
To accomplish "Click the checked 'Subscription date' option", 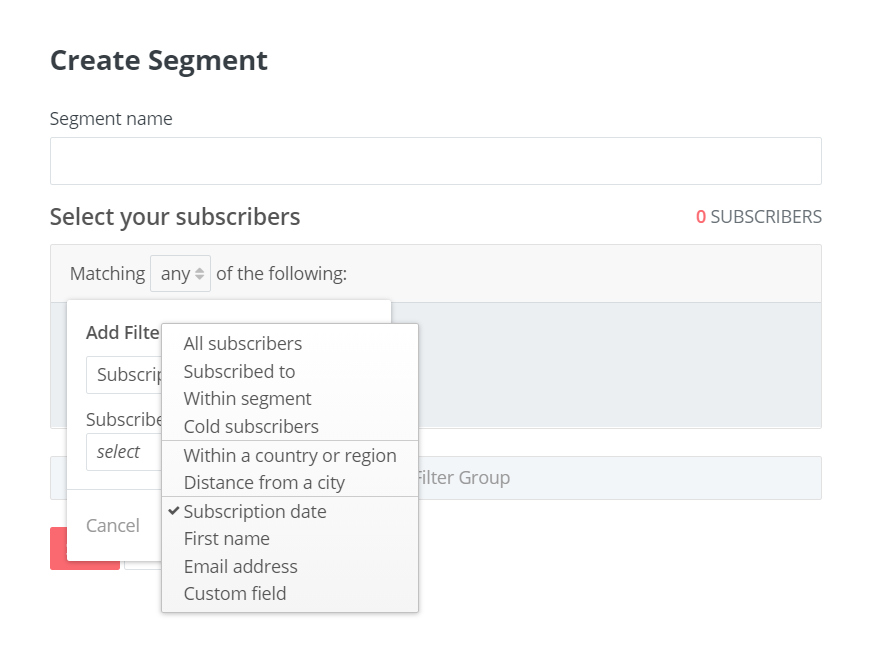I will click(255, 512).
